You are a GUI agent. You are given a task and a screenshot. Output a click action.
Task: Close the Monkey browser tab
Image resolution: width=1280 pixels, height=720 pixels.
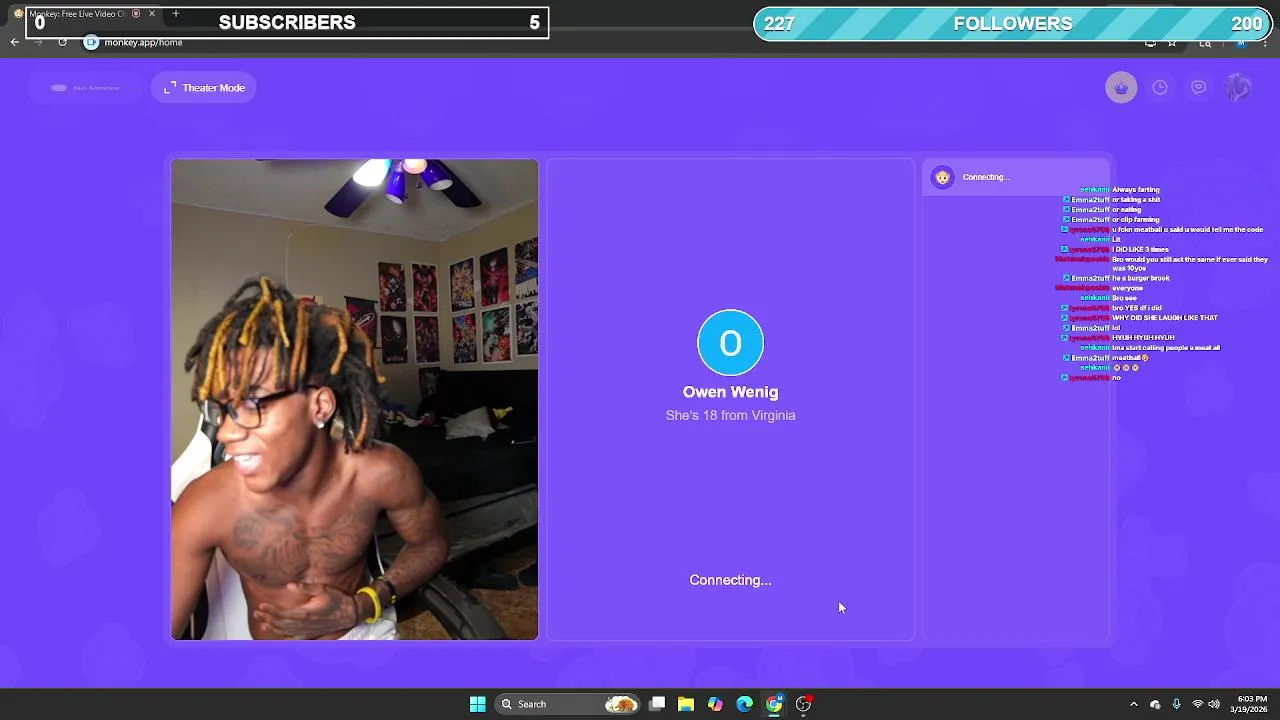tap(152, 14)
